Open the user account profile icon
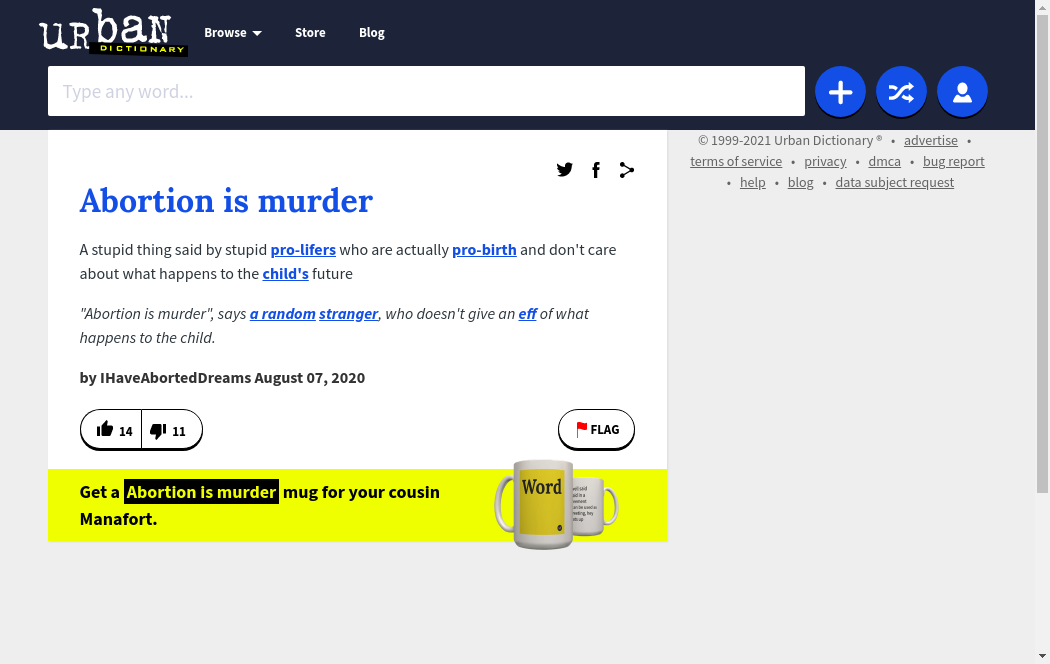The width and height of the screenshot is (1050, 664). pos(962,92)
